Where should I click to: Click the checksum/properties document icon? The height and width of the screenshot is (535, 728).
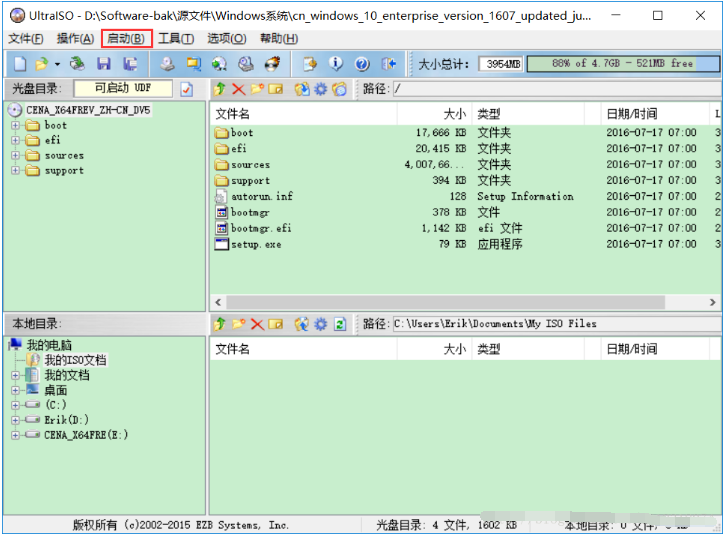point(310,64)
